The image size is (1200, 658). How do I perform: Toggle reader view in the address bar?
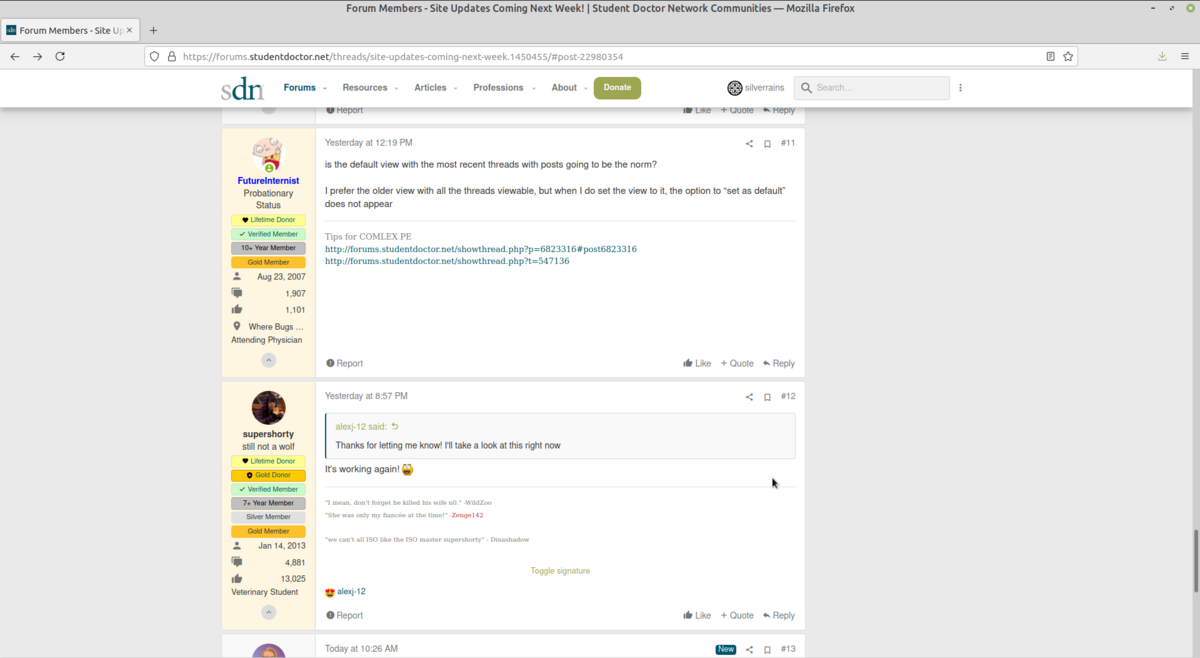click(1050, 57)
